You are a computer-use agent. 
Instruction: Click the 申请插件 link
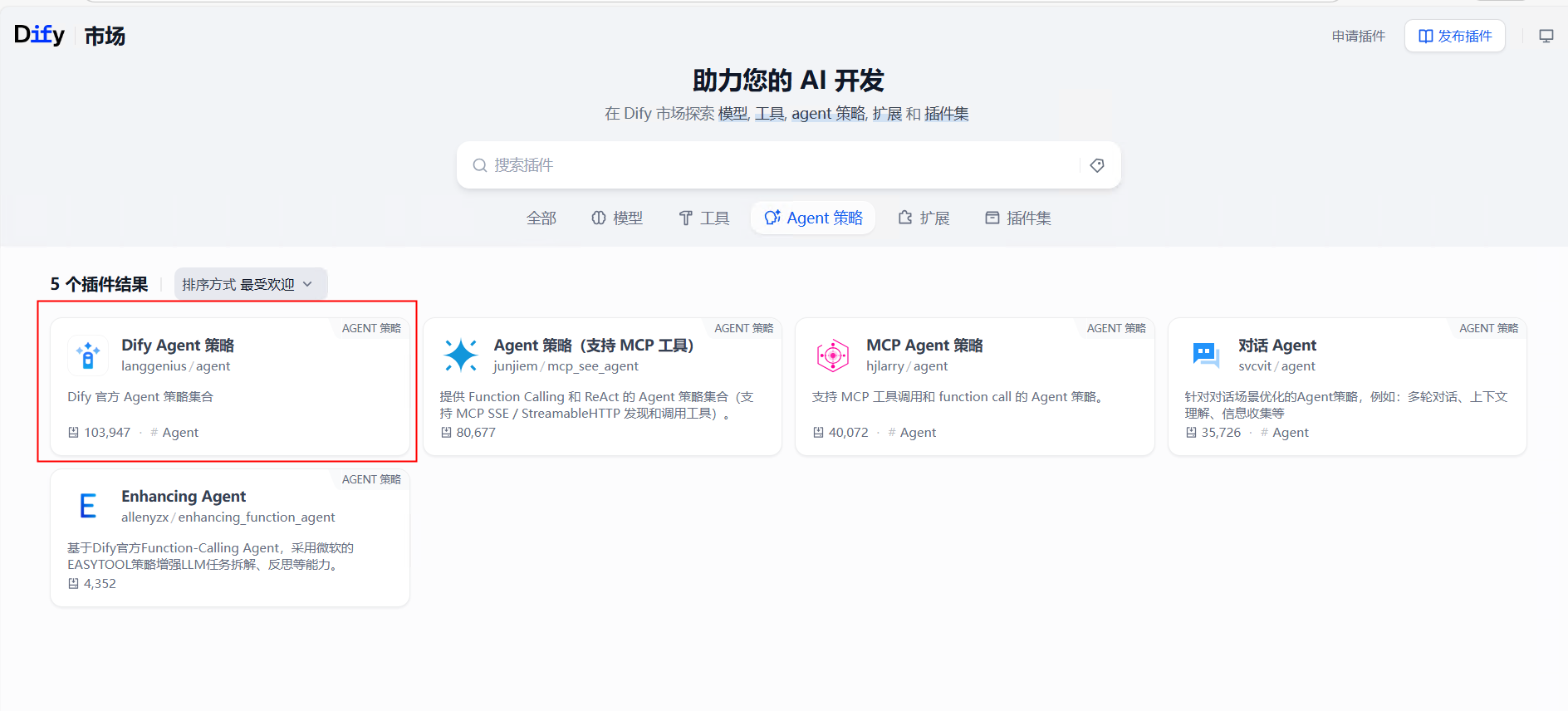[1359, 36]
